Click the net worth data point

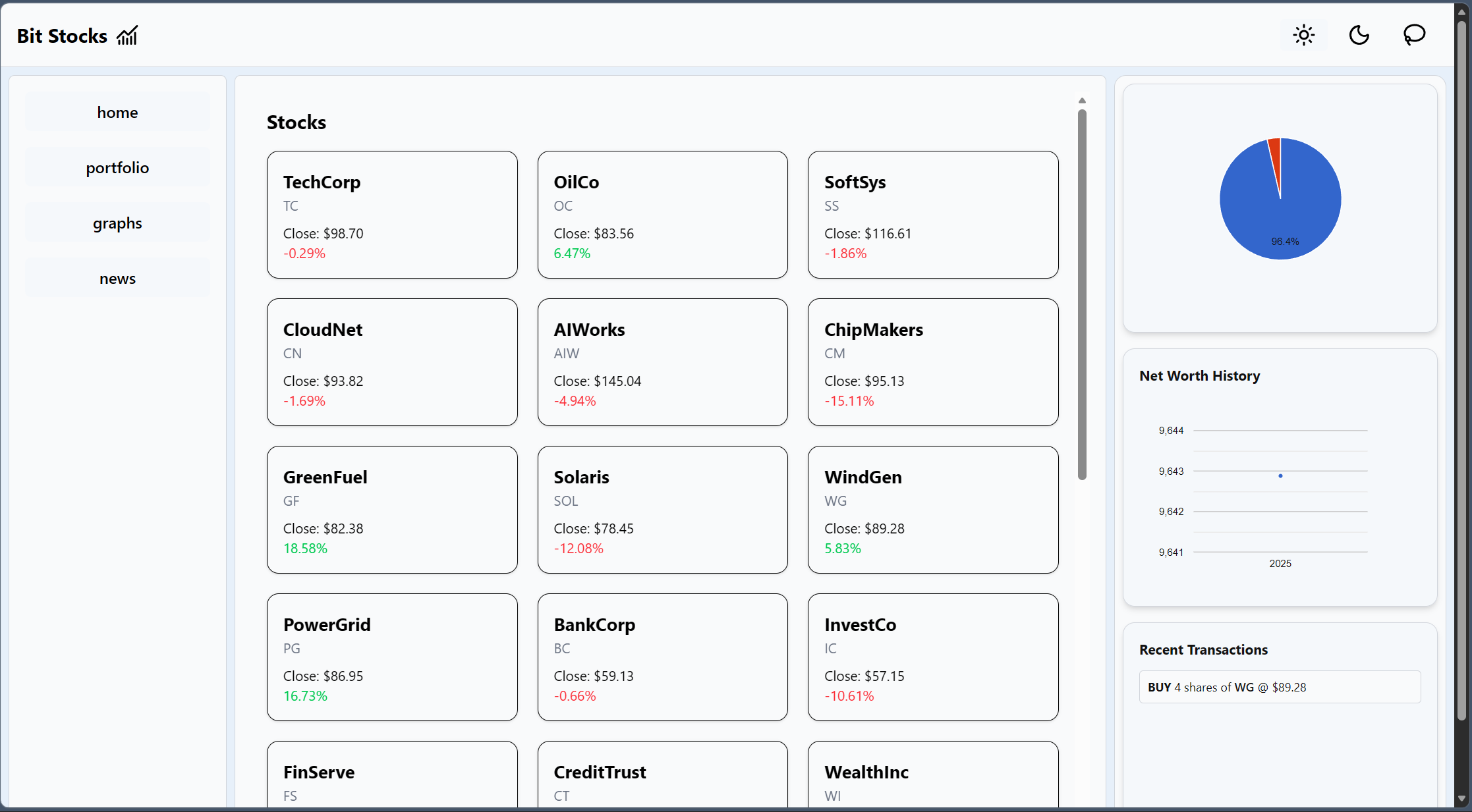[x=1280, y=475]
